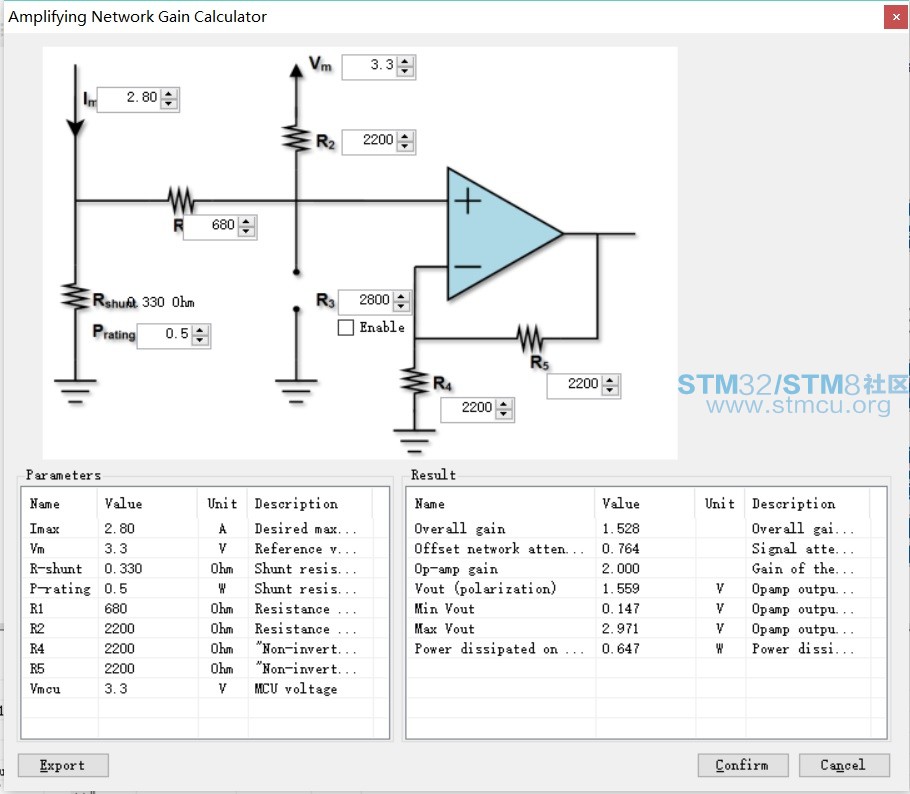910x794 pixels.
Task: Increase the R5 resistance spinner
Action: [610, 380]
